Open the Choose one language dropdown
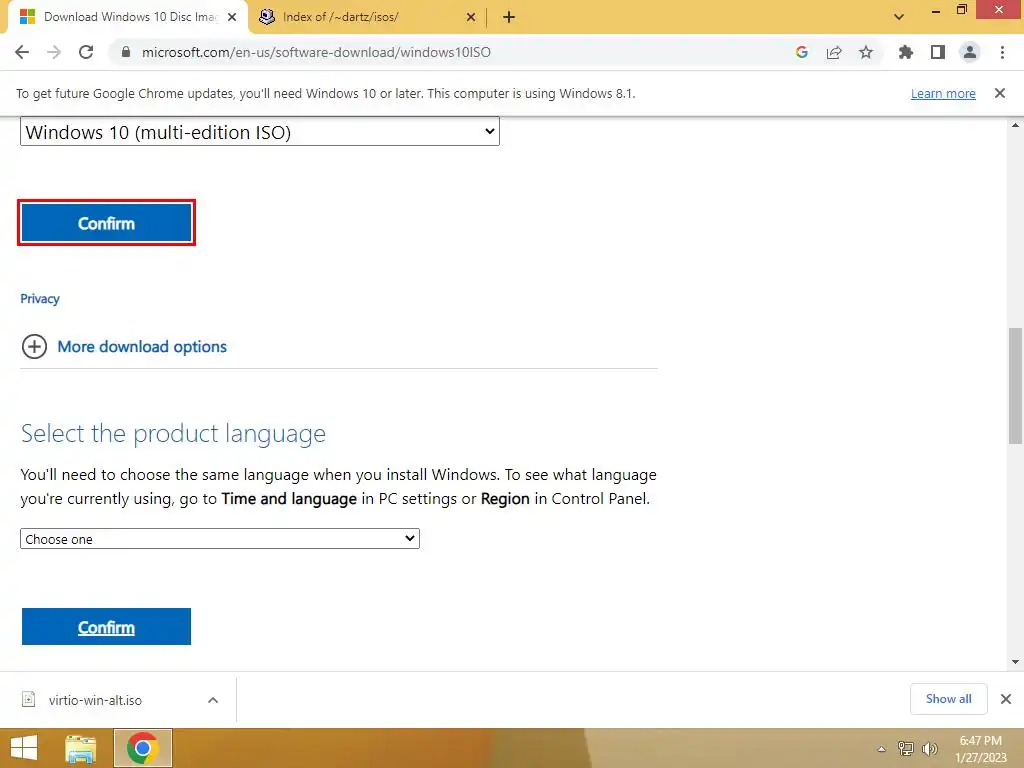 pos(219,539)
